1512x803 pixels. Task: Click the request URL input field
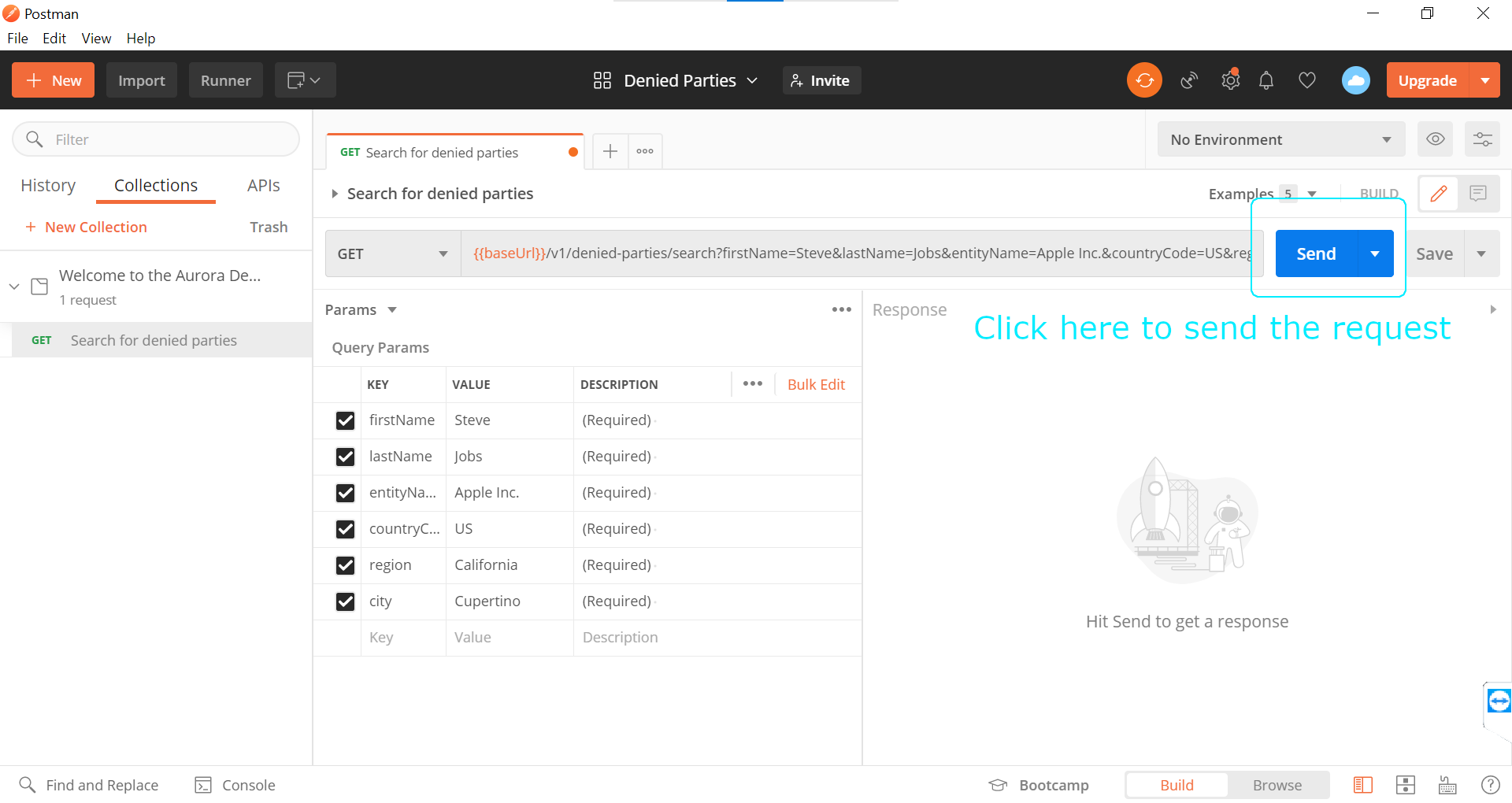click(x=862, y=253)
